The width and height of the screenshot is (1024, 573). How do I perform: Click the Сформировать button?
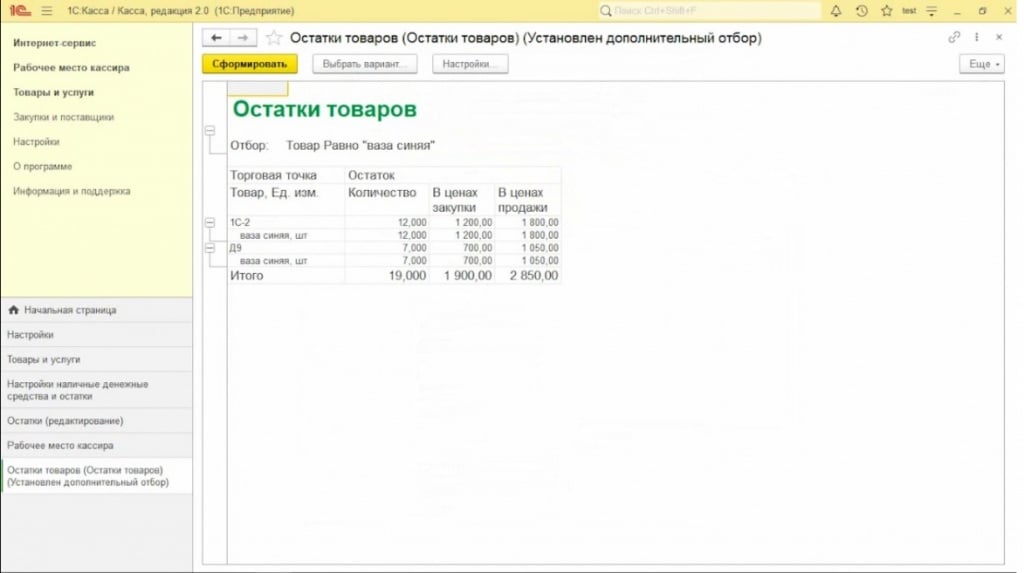[x=249, y=64]
